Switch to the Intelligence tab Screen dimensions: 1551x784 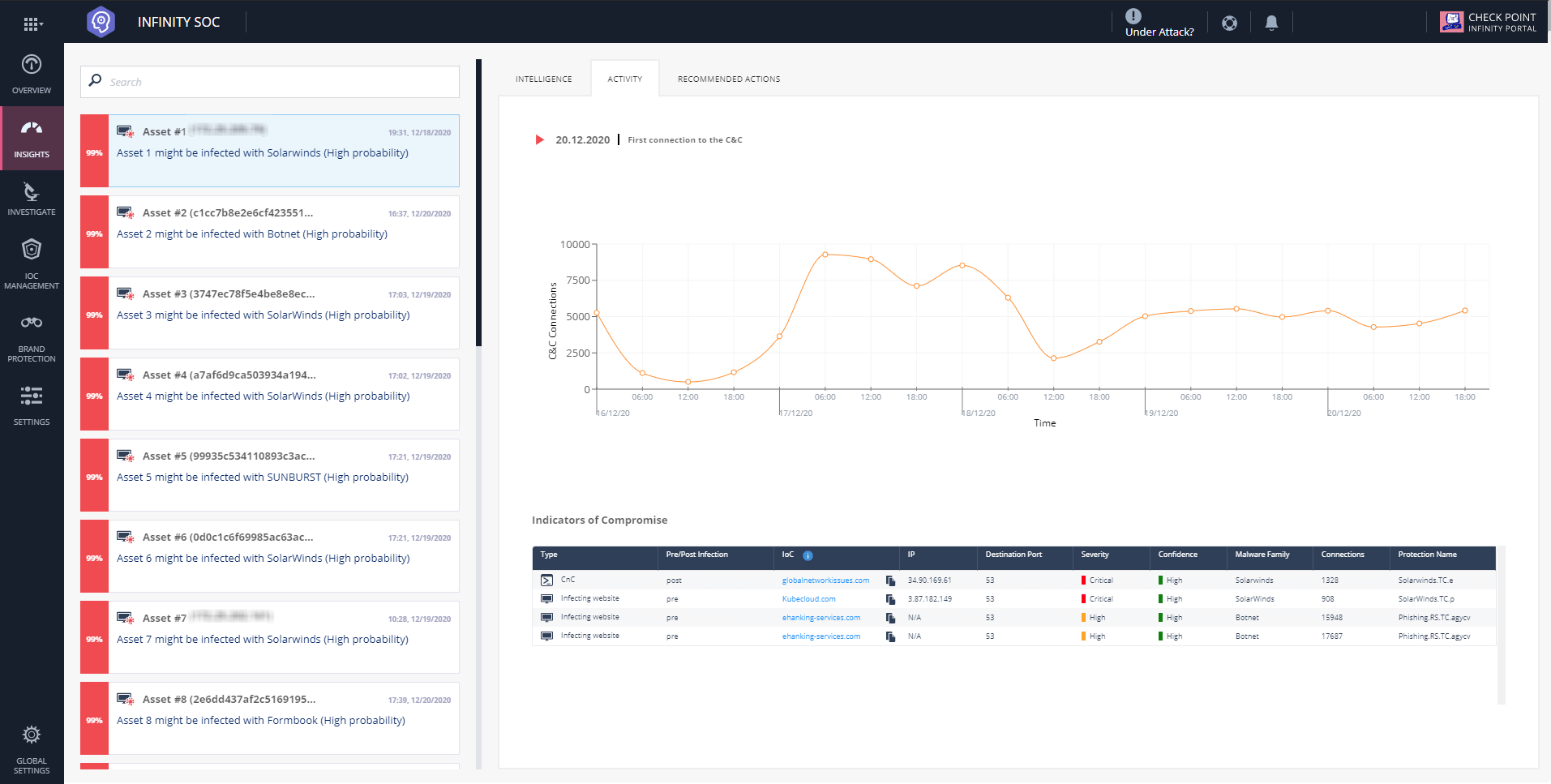pyautogui.click(x=543, y=79)
